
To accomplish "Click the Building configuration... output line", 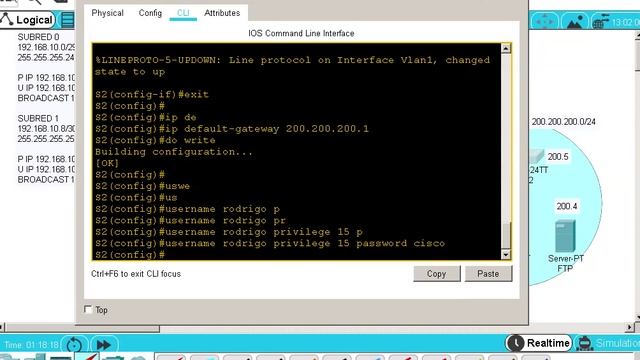I will pyautogui.click(x=174, y=152).
